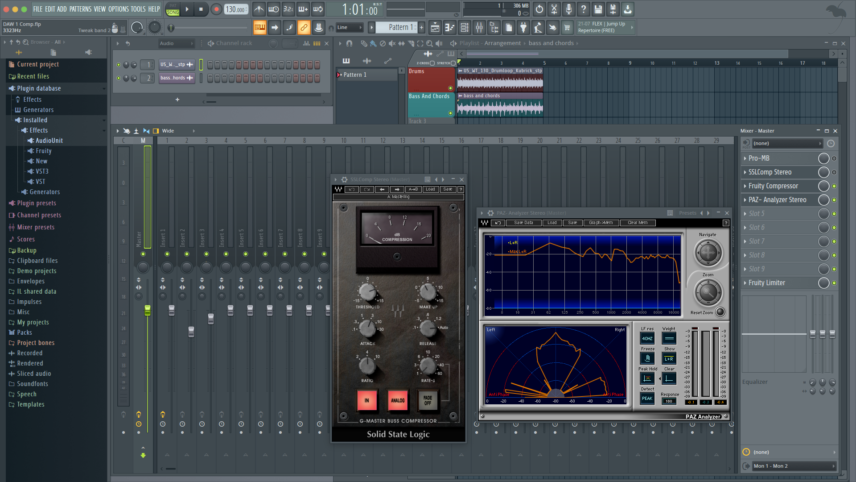Click the Reset Zoom button in PAZ Analyzer
Image resolution: width=856 pixels, height=482 pixels.
(x=720, y=312)
